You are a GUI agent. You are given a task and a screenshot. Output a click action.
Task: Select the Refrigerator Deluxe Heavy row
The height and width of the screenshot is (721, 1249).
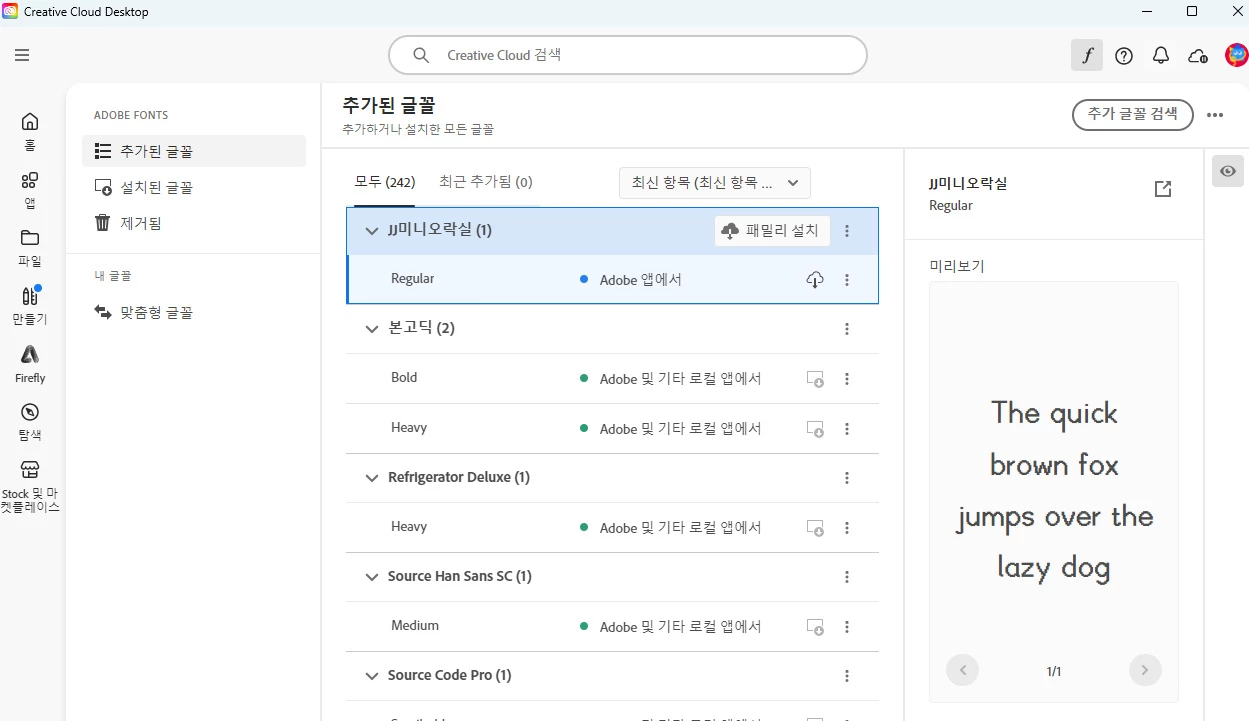(612, 527)
